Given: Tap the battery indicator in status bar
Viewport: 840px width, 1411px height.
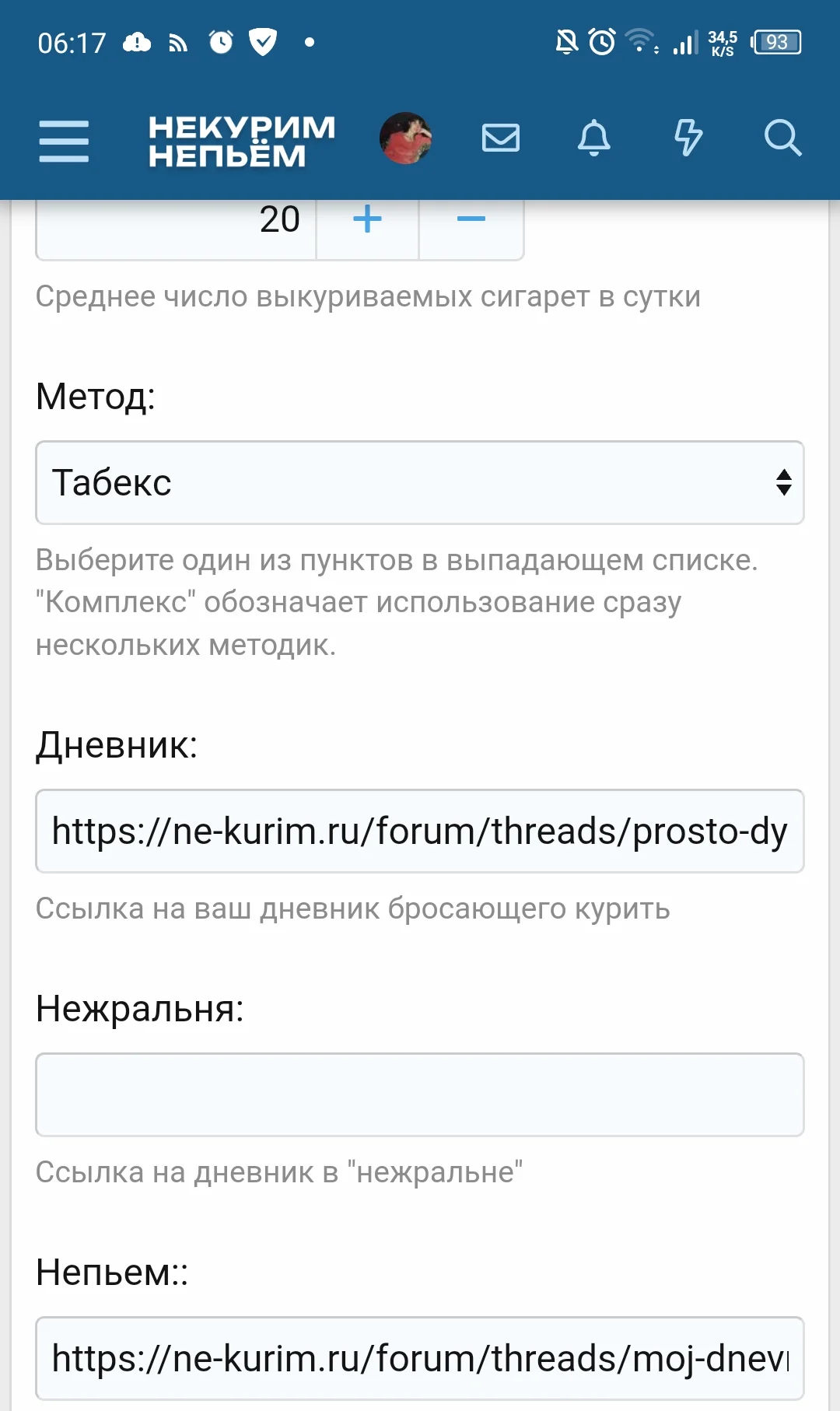Looking at the screenshot, I should 776,42.
